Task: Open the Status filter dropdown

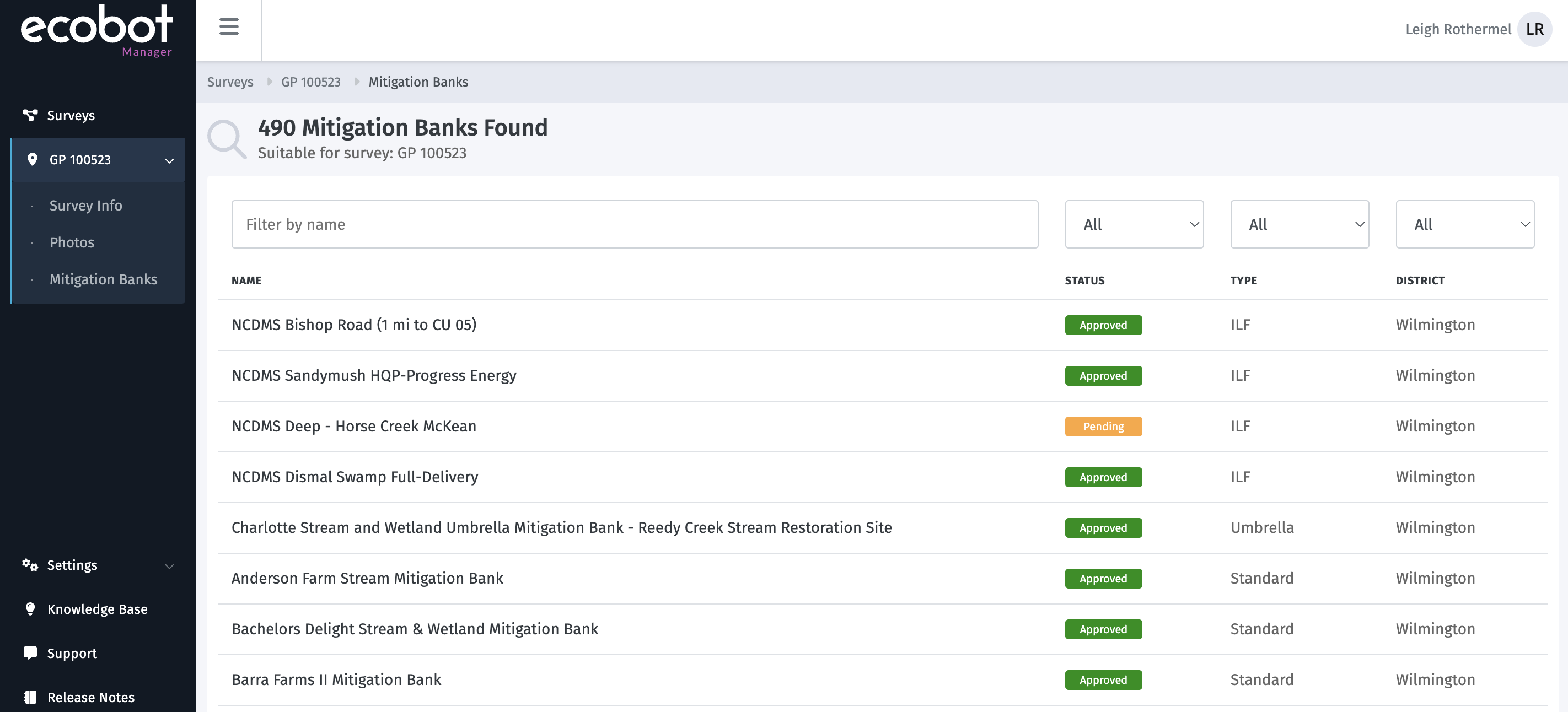Action: point(1134,224)
